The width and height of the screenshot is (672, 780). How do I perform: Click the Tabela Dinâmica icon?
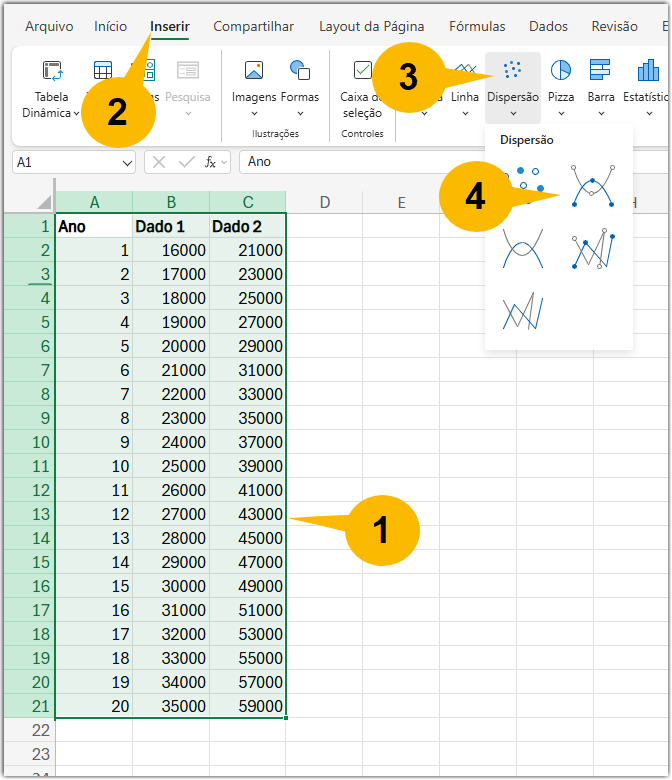[52, 70]
